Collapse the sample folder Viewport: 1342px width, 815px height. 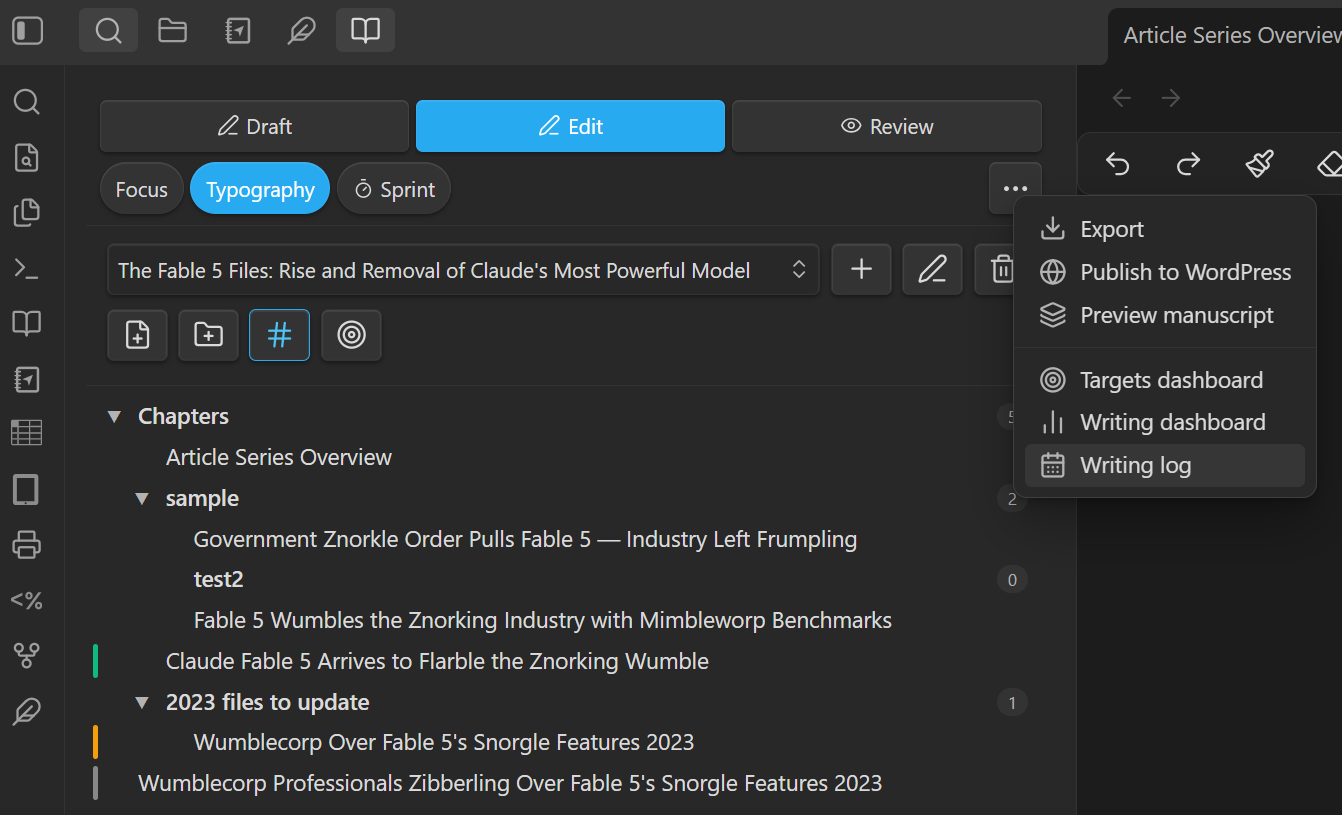pos(142,499)
